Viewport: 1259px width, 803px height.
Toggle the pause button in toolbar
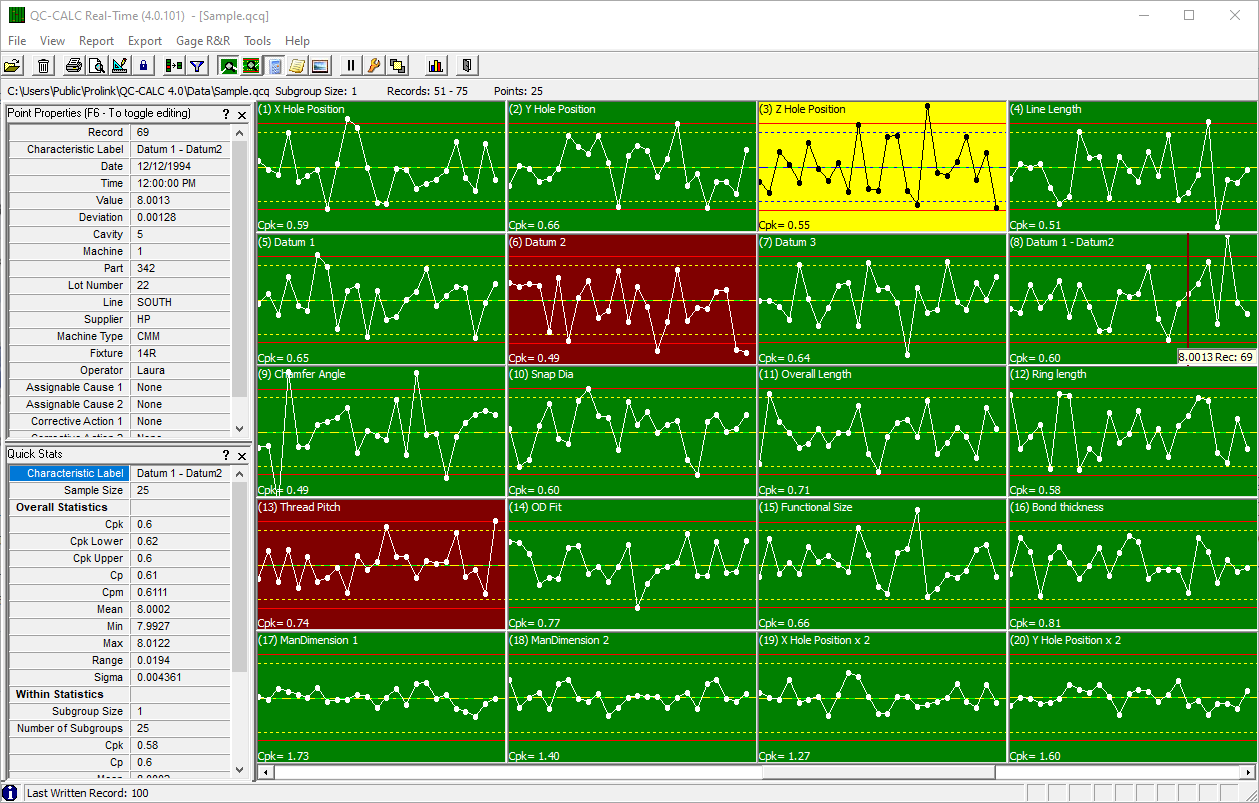(350, 66)
